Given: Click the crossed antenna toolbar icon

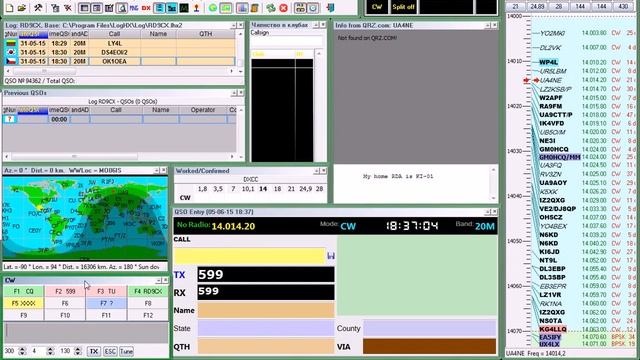Looking at the screenshot, I should [67, 8].
